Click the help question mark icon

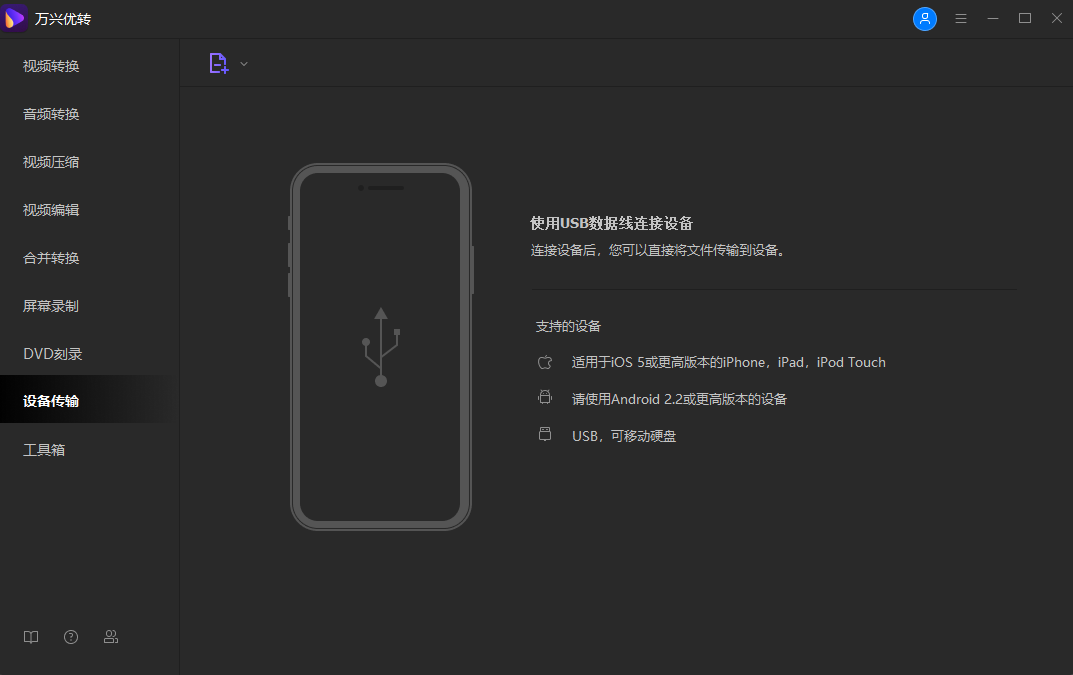(x=70, y=637)
